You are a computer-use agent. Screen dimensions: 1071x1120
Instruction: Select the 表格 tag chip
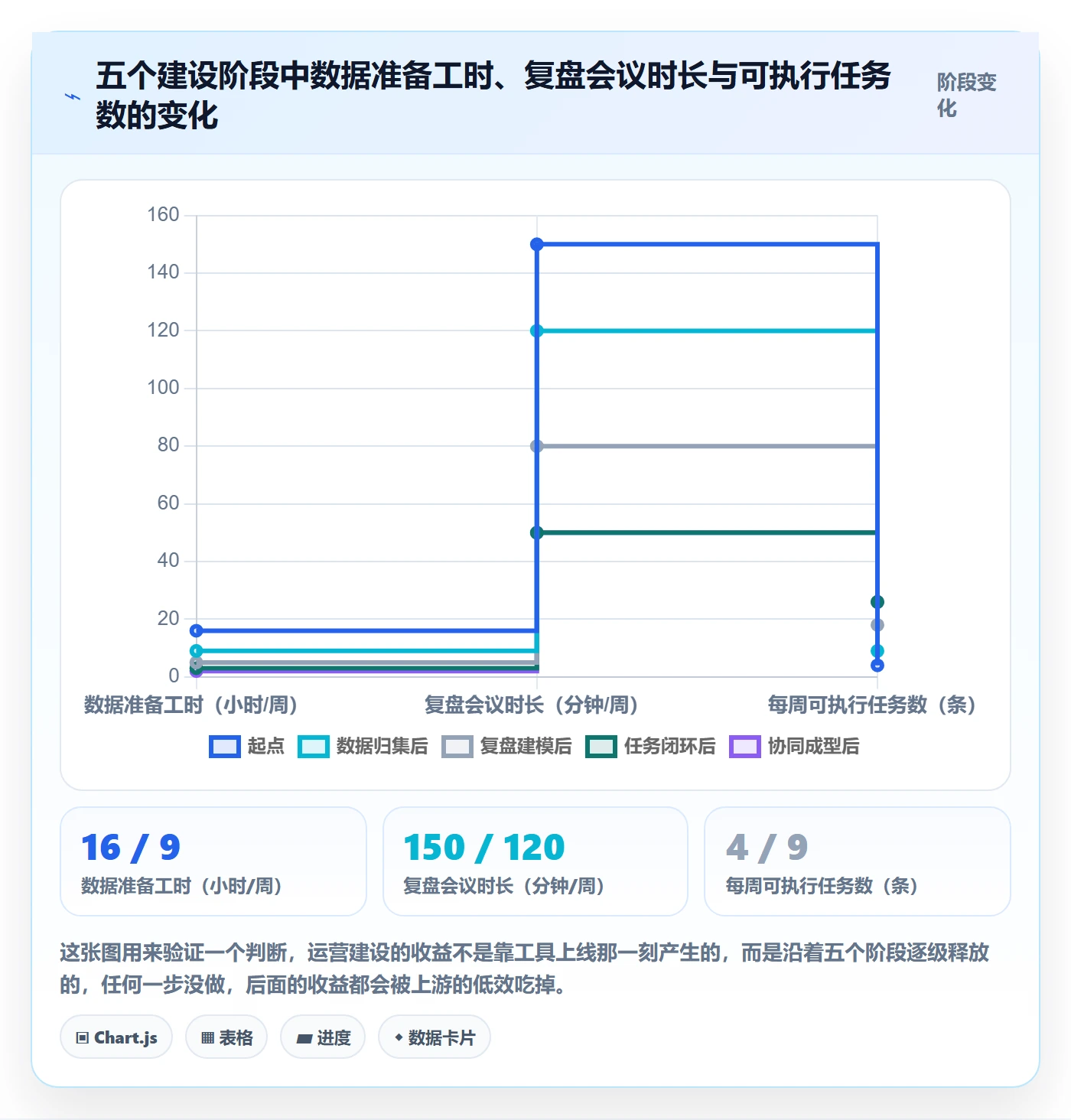click(x=226, y=1037)
